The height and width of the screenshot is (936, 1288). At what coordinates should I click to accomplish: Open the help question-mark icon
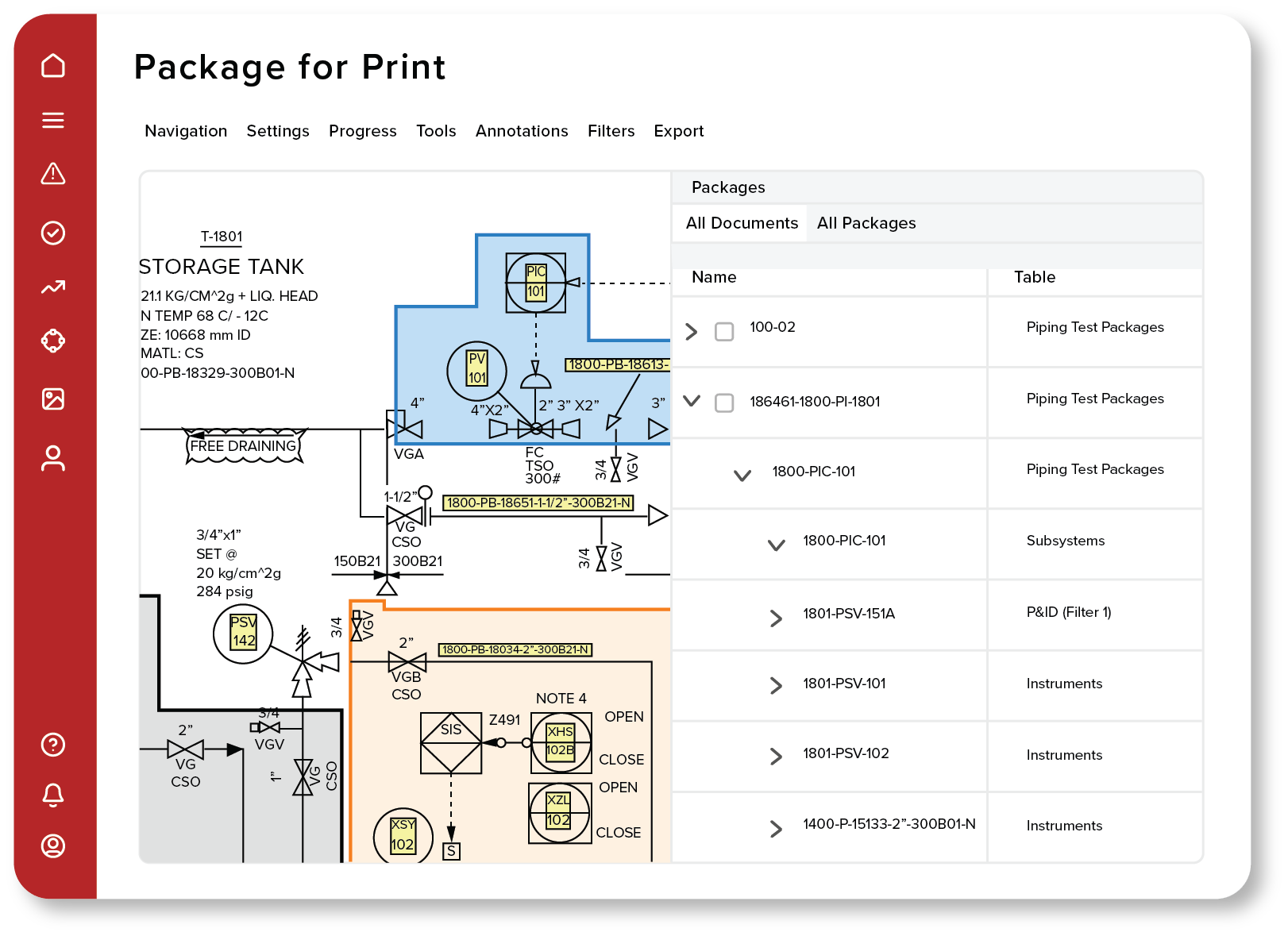pyautogui.click(x=53, y=745)
